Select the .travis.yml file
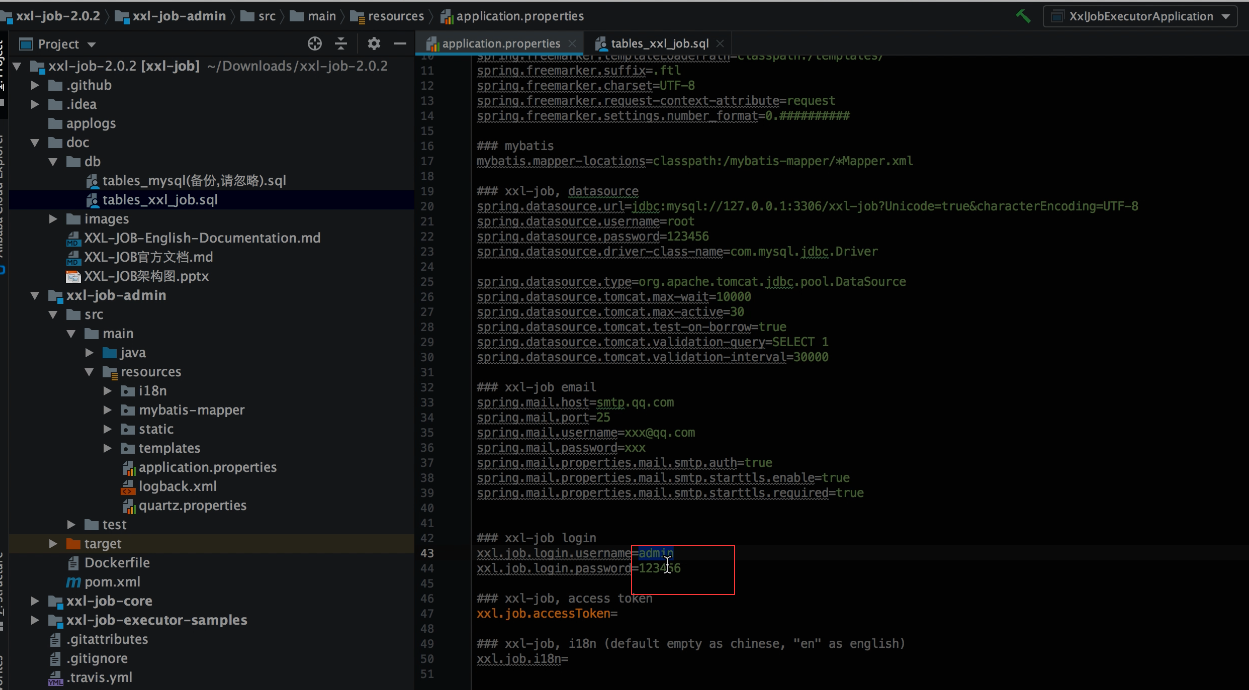This screenshot has height=690, width=1249. (99, 677)
